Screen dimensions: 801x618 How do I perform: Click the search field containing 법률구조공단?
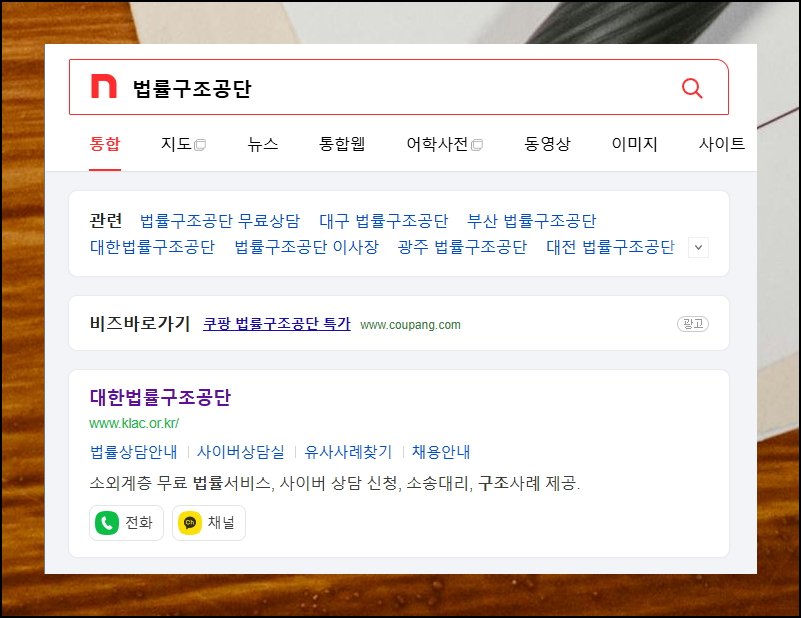pyautogui.click(x=398, y=87)
